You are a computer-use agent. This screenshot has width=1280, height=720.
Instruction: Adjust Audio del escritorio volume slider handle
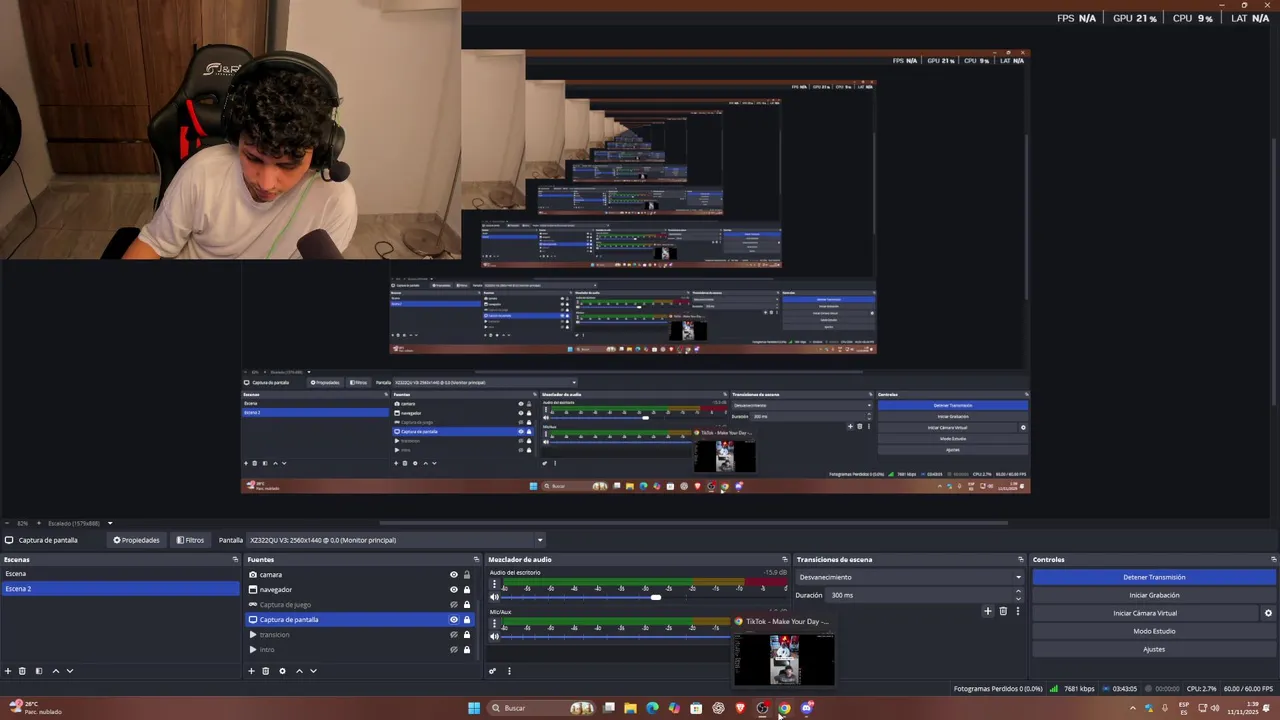pyautogui.click(x=655, y=597)
